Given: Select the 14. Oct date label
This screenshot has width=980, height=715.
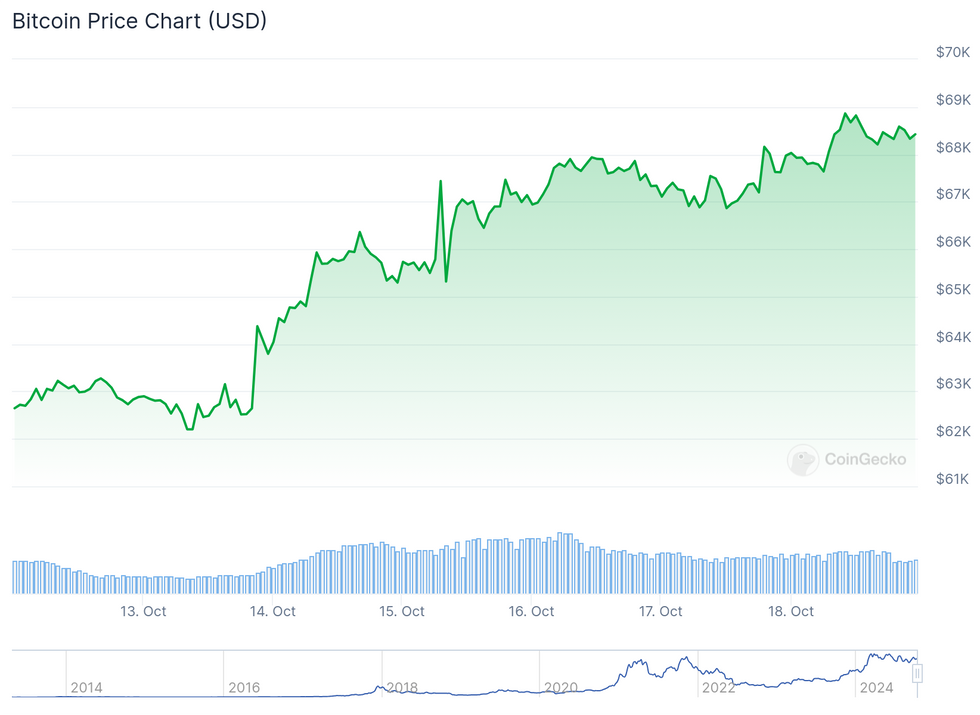Looking at the screenshot, I should click(273, 611).
